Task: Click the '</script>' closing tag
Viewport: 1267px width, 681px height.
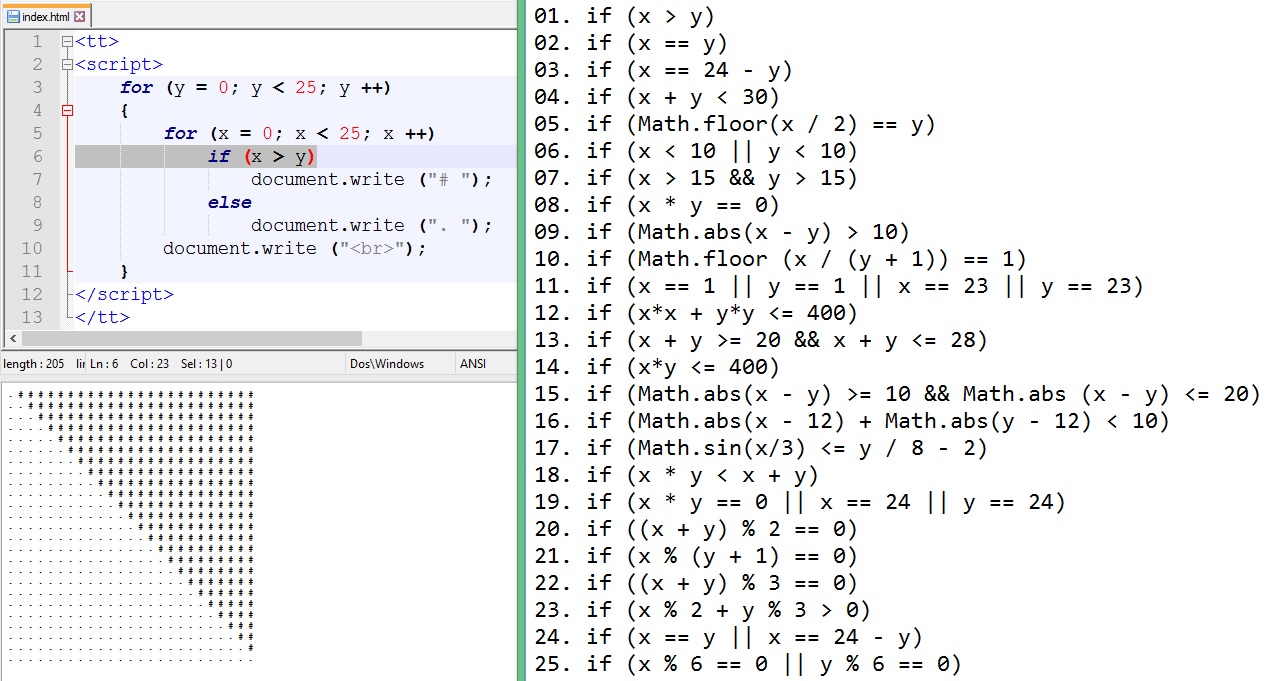Action: point(124,294)
